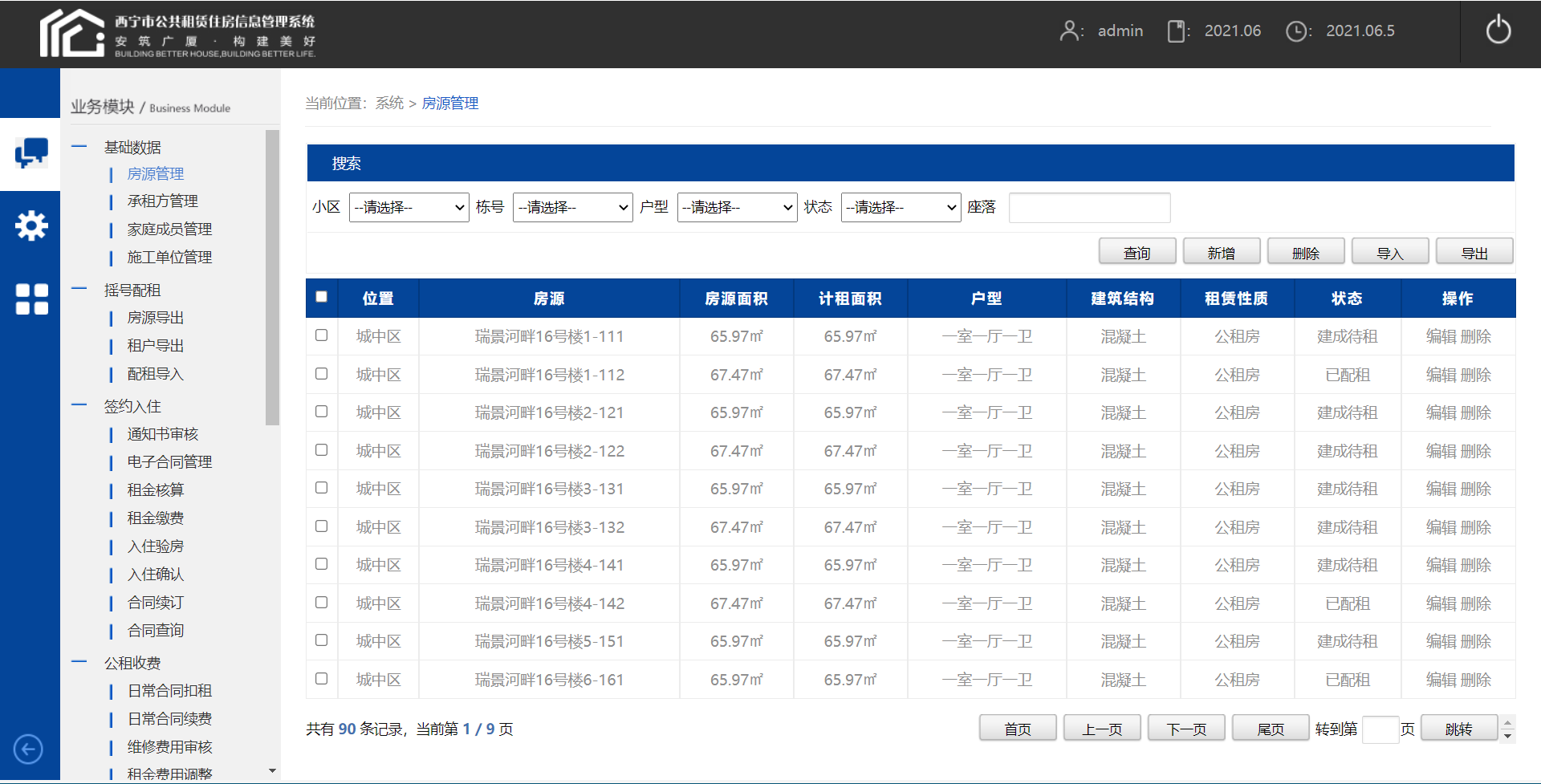
Task: Open the 状态 status dropdown
Action: click(x=901, y=207)
